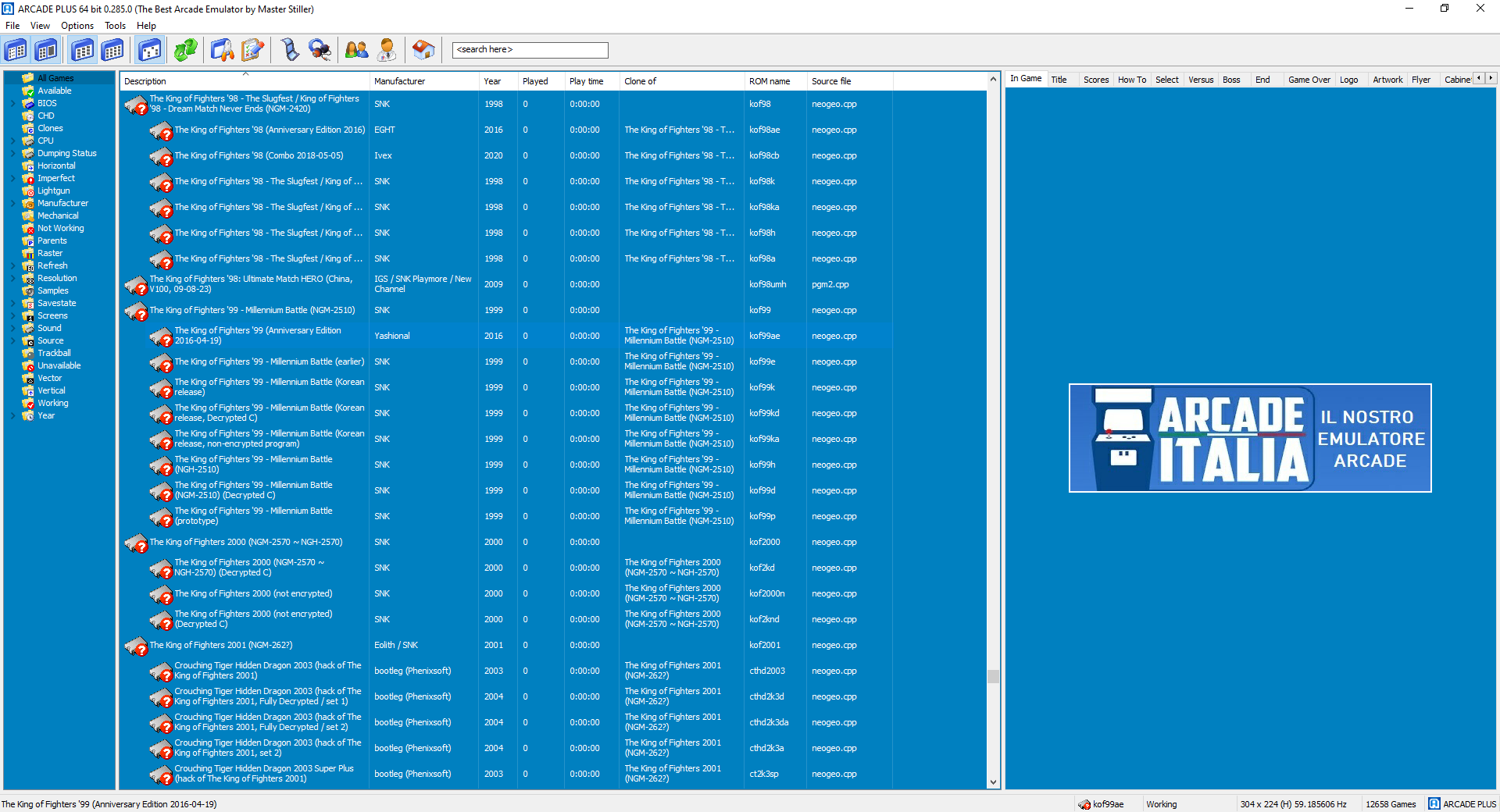Expand the BIOS folder
The width and height of the screenshot is (1500, 812).
coord(13,103)
